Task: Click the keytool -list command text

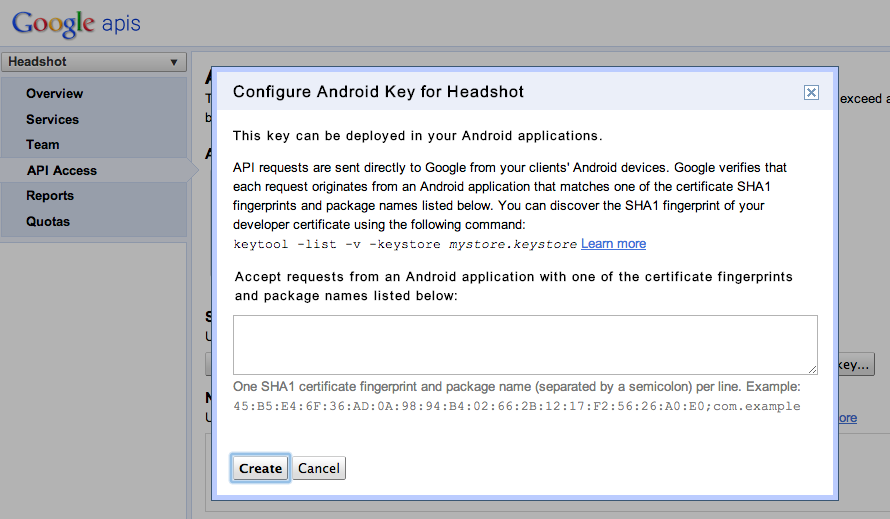Action: [x=405, y=244]
